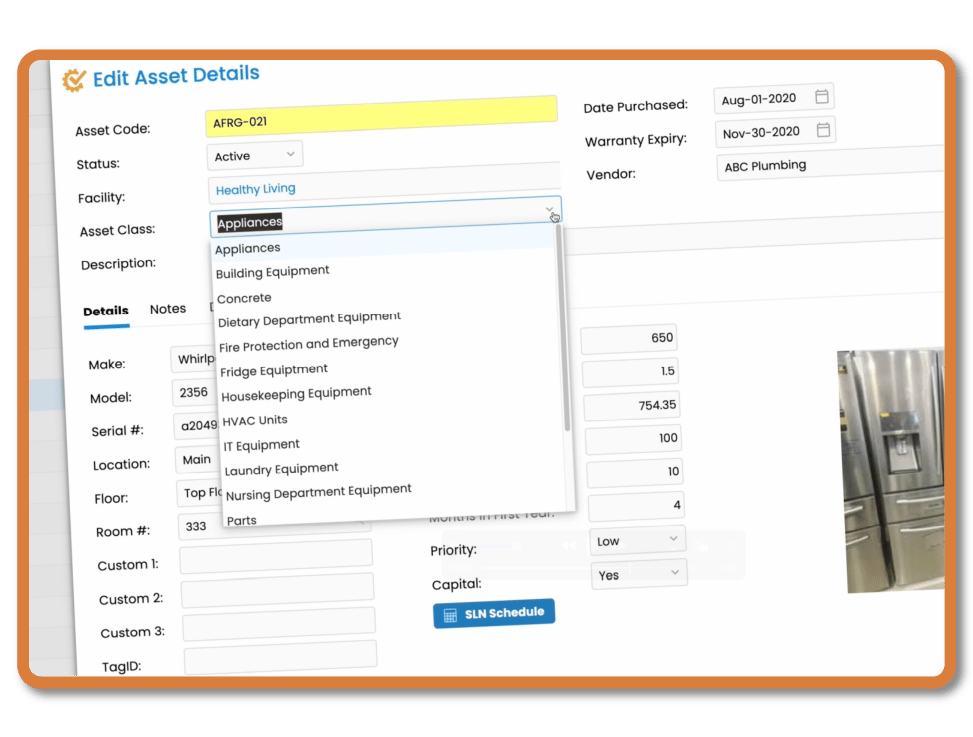Open the Priority dropdown showing Low

coord(637,540)
